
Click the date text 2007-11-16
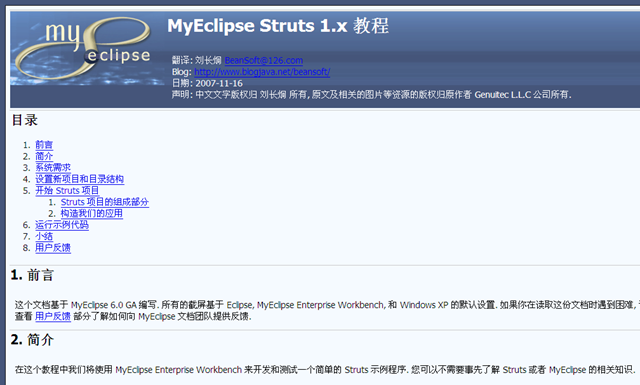[x=219, y=83]
